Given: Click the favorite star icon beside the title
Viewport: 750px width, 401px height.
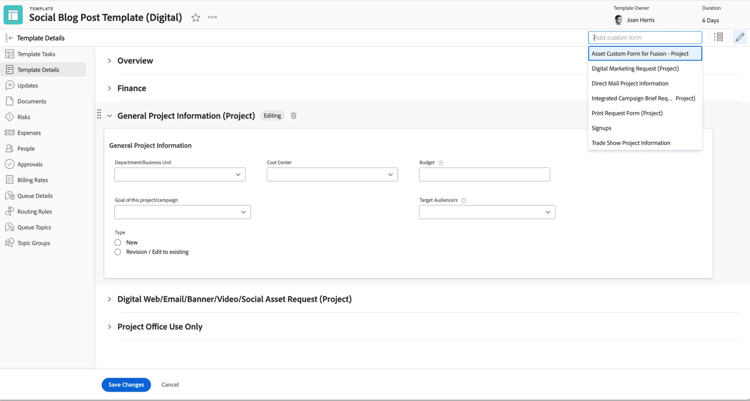Looking at the screenshot, I should tap(196, 17).
